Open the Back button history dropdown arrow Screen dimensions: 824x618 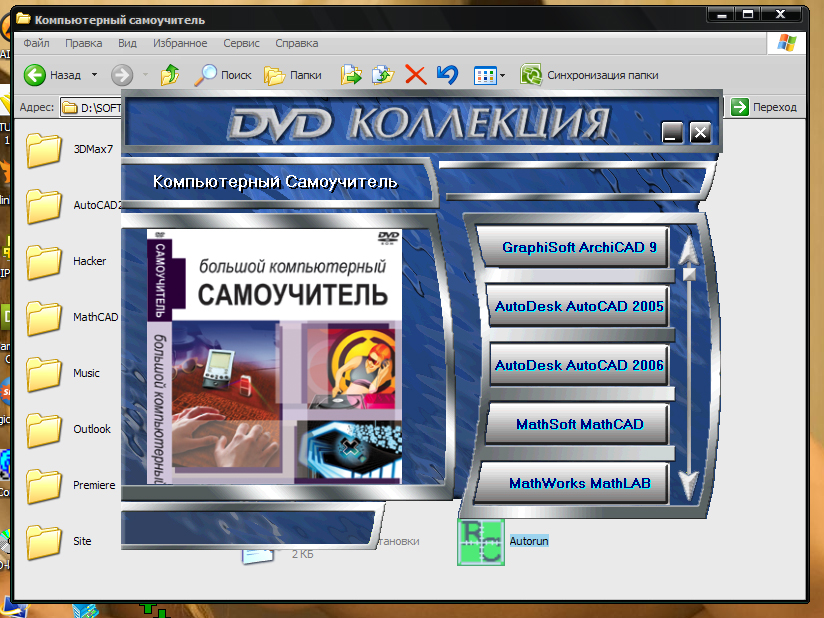coord(95,75)
